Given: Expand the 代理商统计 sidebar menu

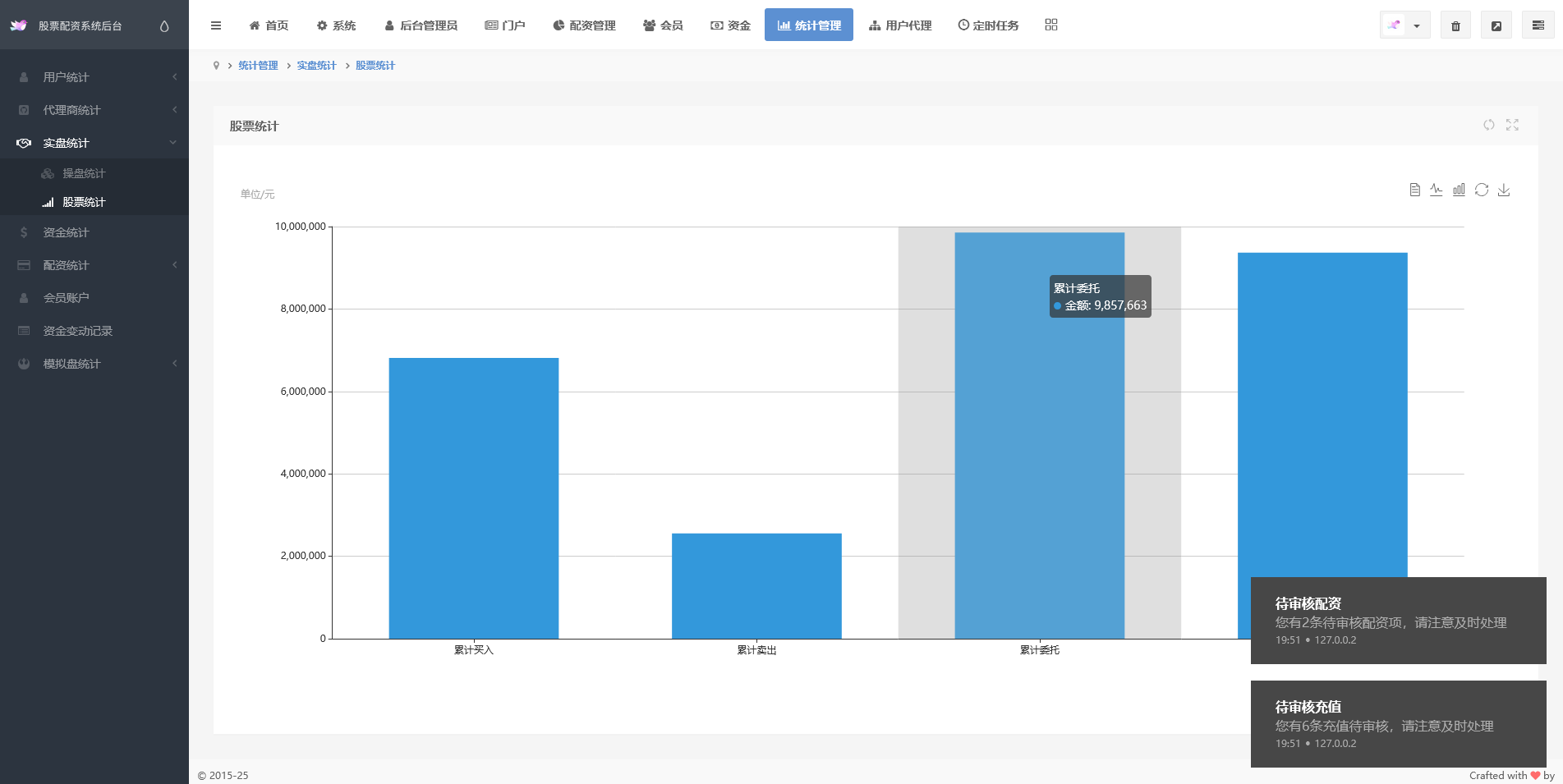Looking at the screenshot, I should (94, 110).
